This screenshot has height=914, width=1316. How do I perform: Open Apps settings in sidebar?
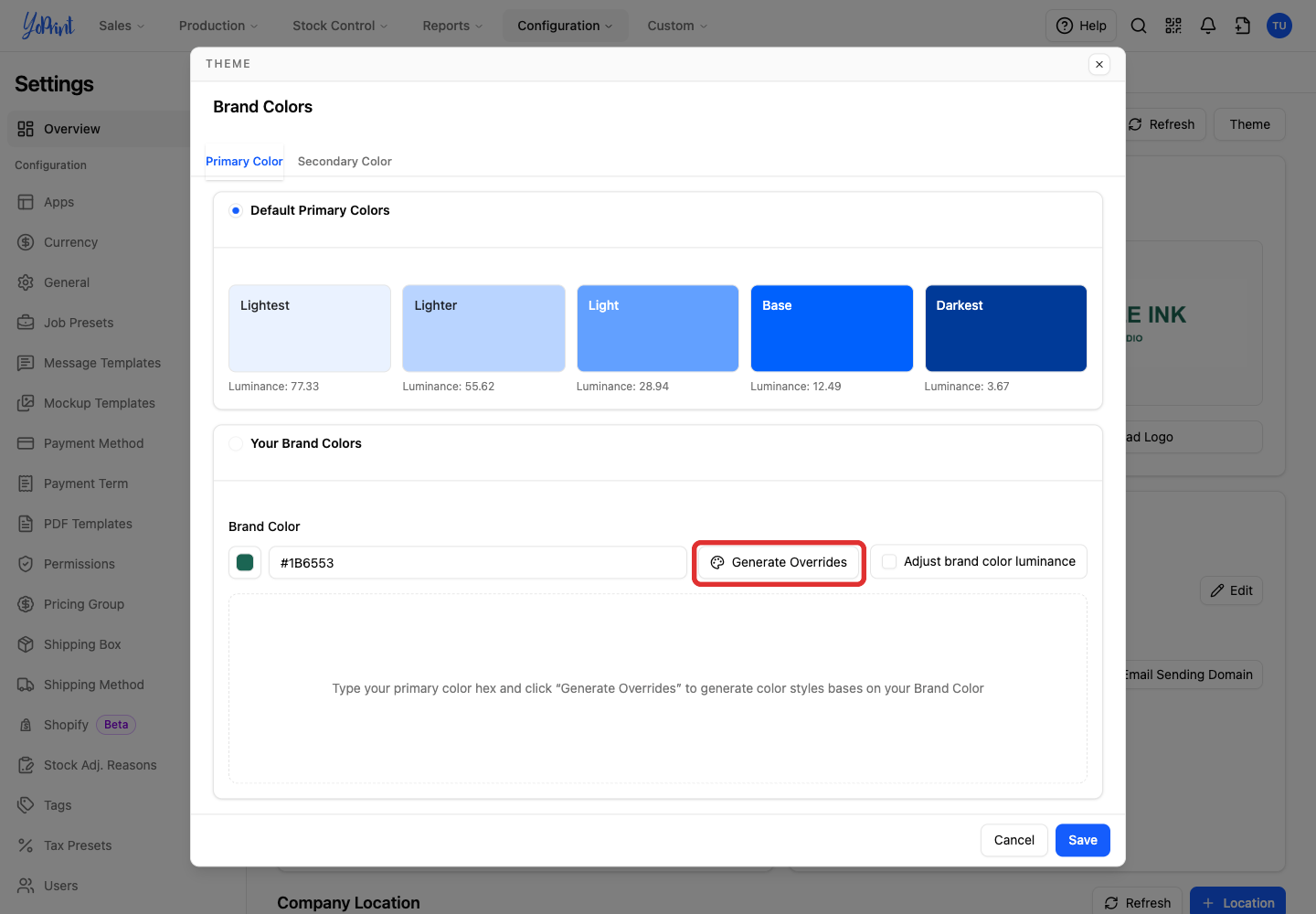coord(58,202)
